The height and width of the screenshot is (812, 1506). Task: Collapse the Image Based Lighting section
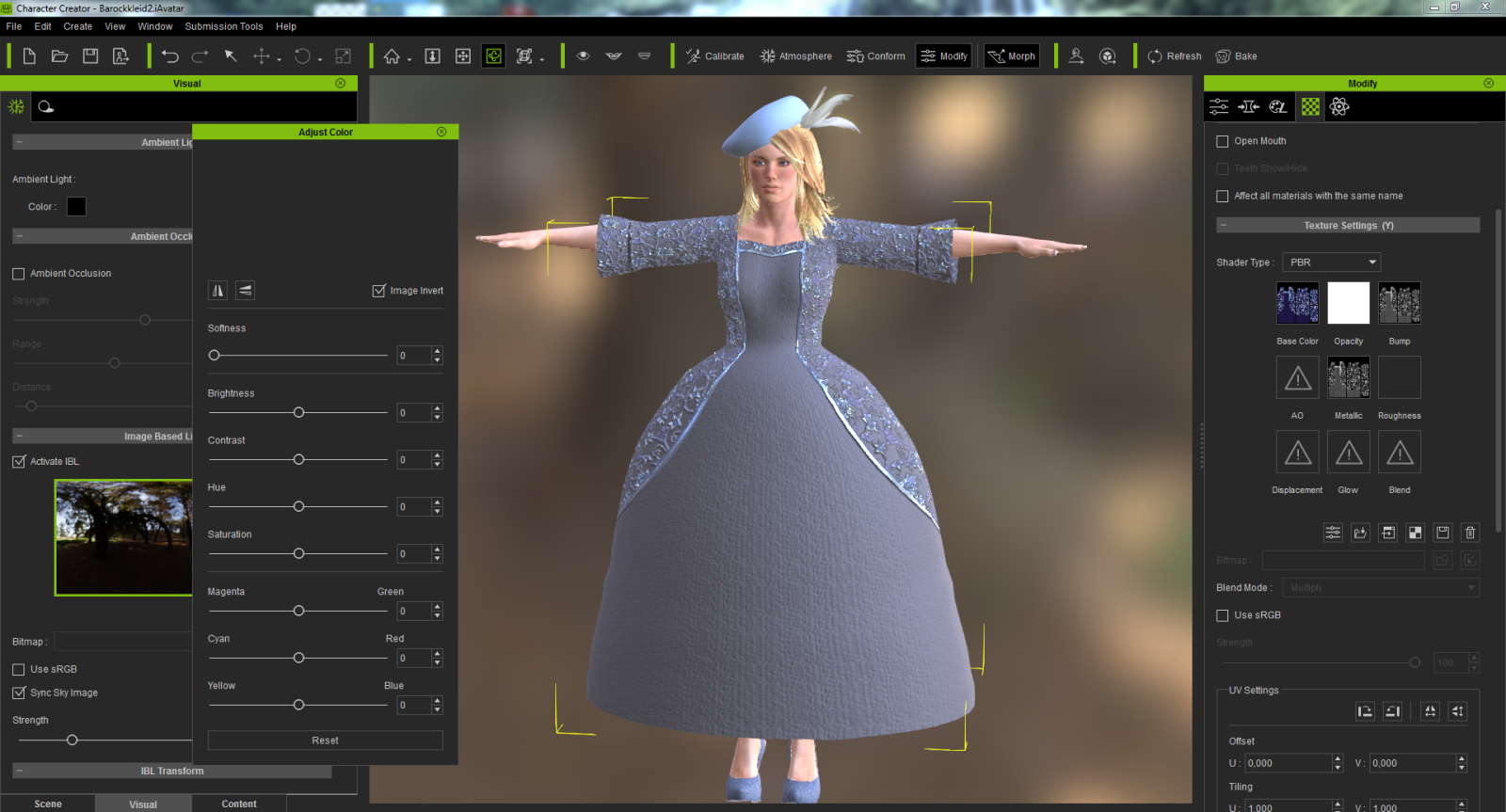tap(19, 437)
